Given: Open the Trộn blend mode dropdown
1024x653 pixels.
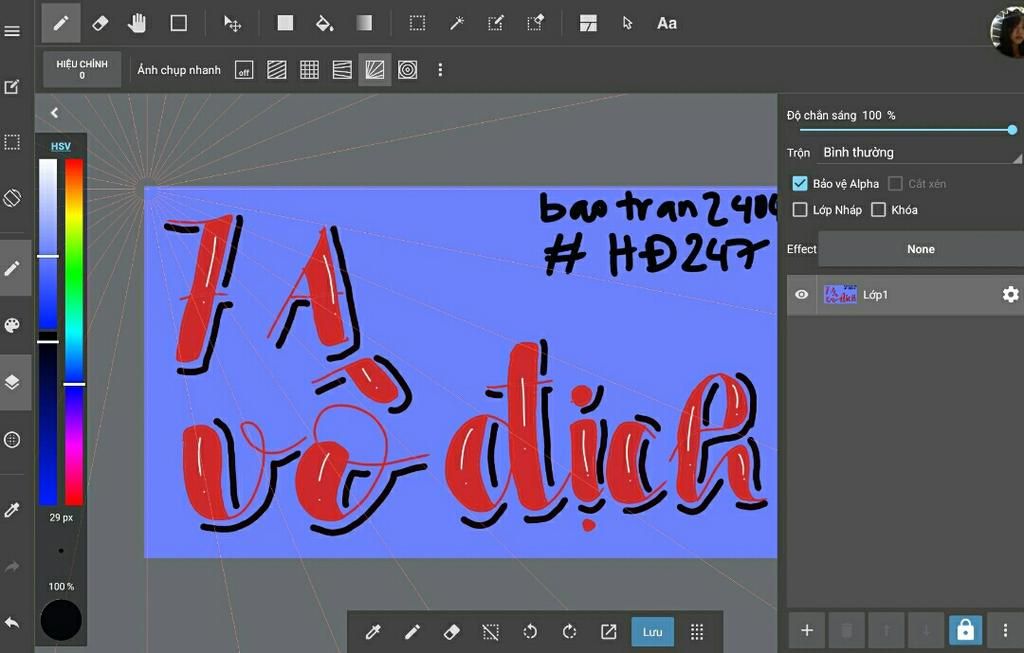Looking at the screenshot, I should coord(921,153).
